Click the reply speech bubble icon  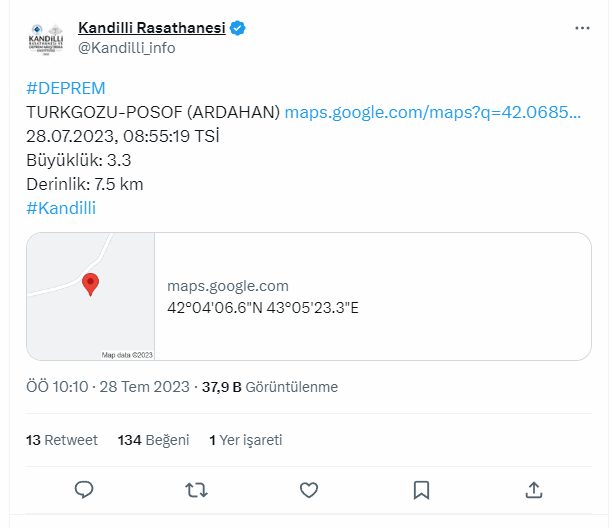84,490
